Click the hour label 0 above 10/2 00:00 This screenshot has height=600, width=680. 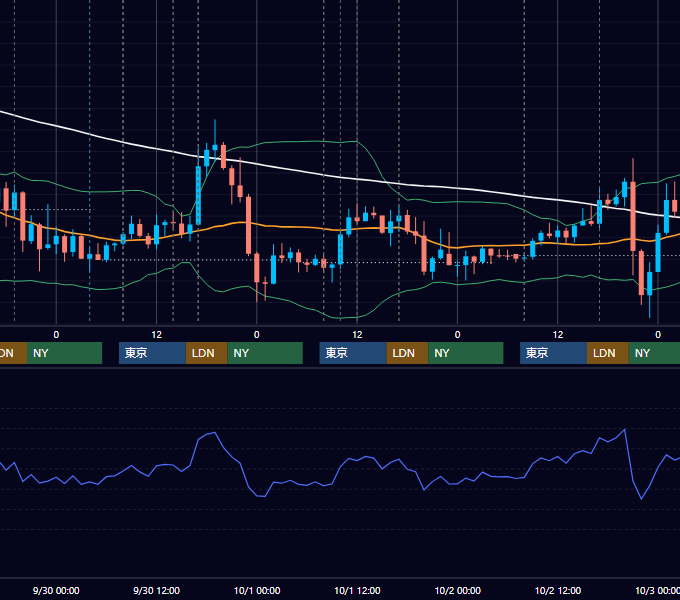coord(457,335)
